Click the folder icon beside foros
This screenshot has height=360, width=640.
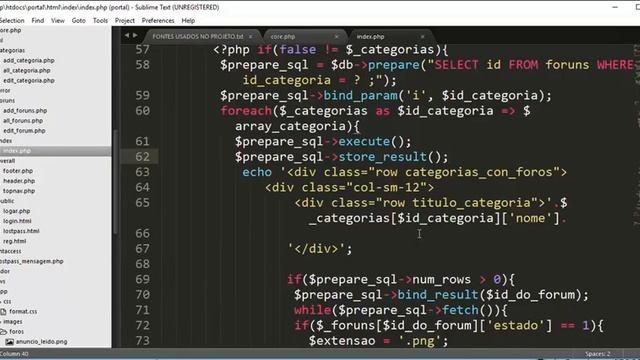pyautogui.click(x=3, y=332)
